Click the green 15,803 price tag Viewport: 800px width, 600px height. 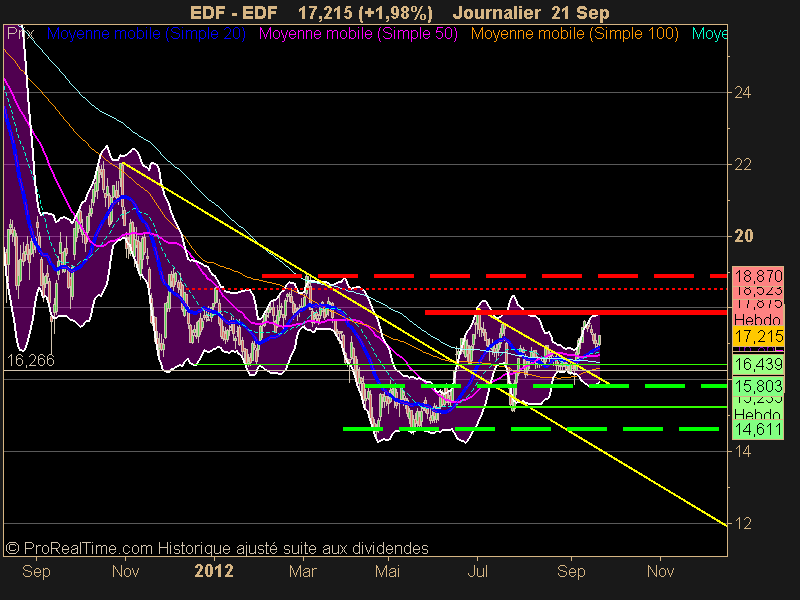click(758, 385)
